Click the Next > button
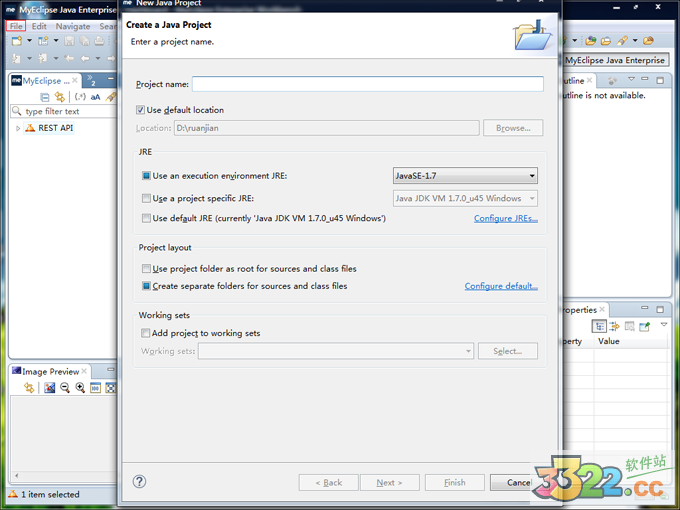 click(x=389, y=482)
